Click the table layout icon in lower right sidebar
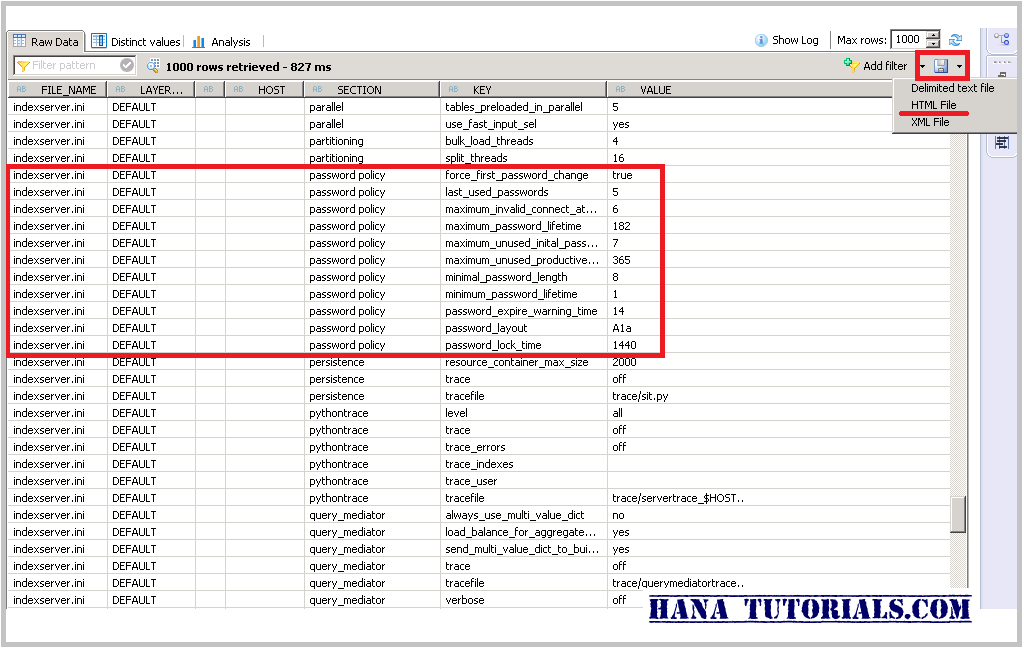1024x649 pixels. [1003, 144]
